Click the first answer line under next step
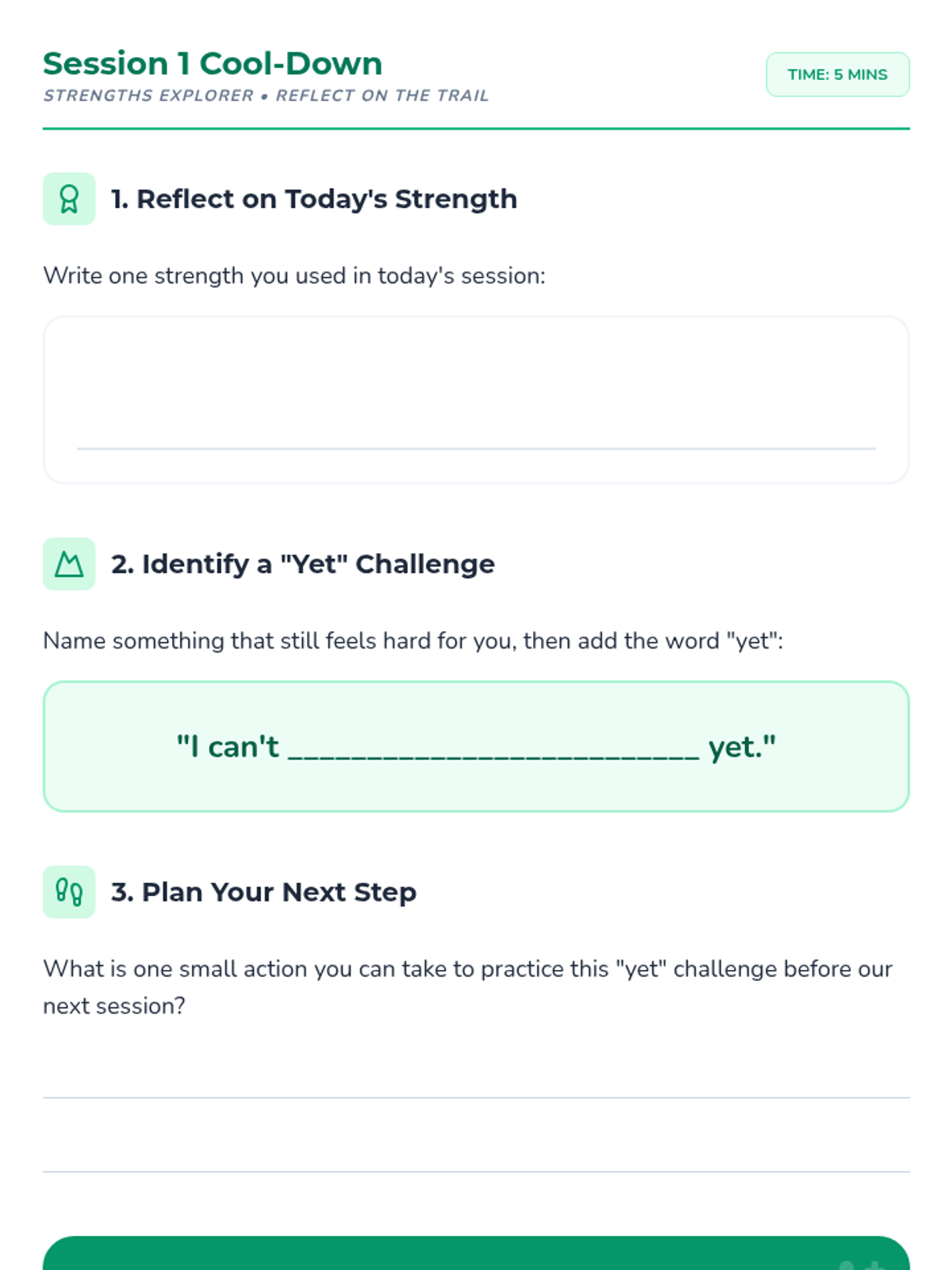This screenshot has height=1270, width=952. pos(476,1097)
